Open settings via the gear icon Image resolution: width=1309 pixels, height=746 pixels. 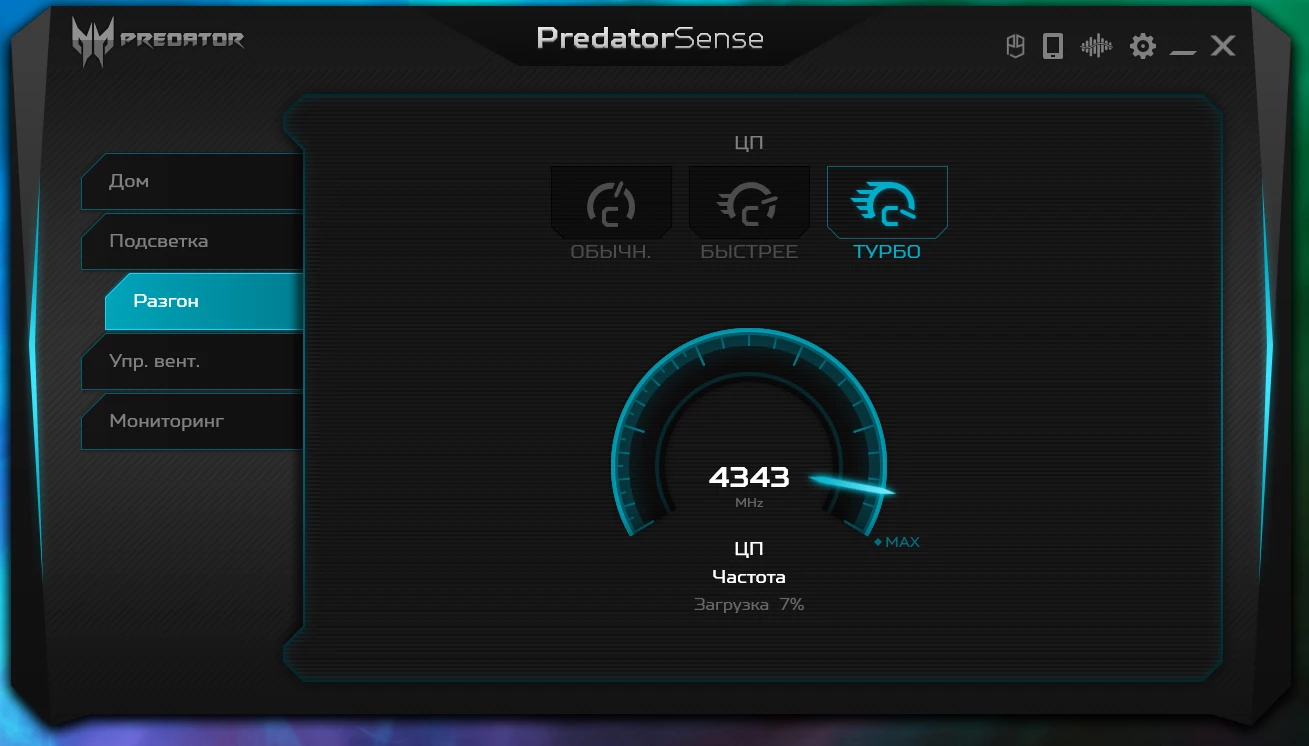(x=1142, y=46)
